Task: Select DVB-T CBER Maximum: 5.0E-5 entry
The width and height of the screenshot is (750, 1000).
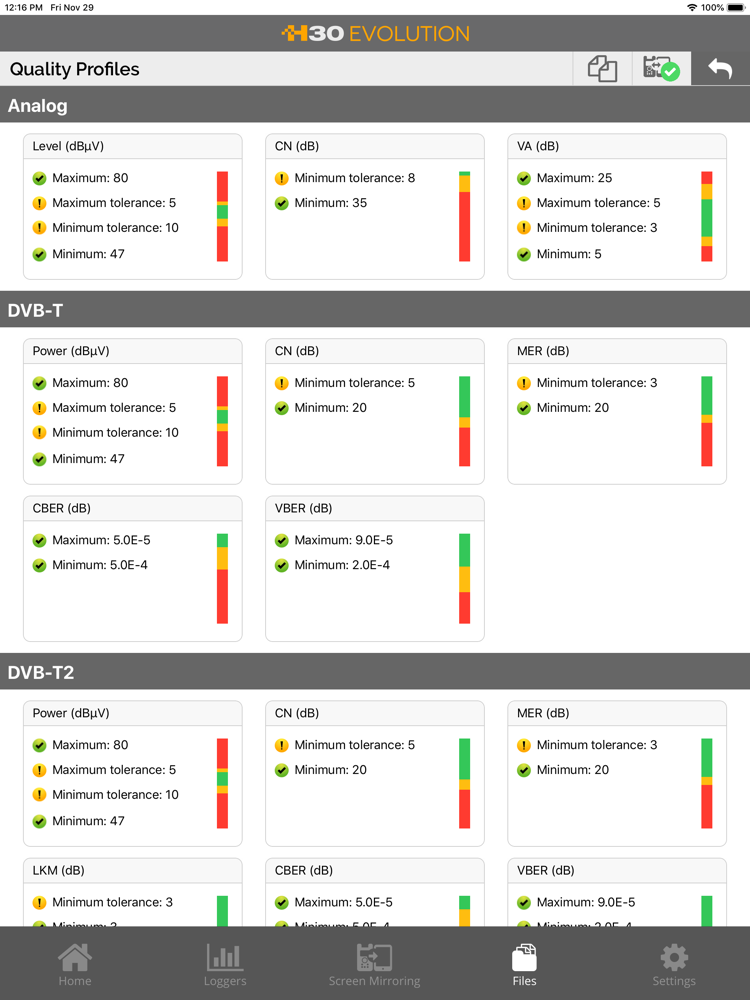Action: [x=101, y=540]
